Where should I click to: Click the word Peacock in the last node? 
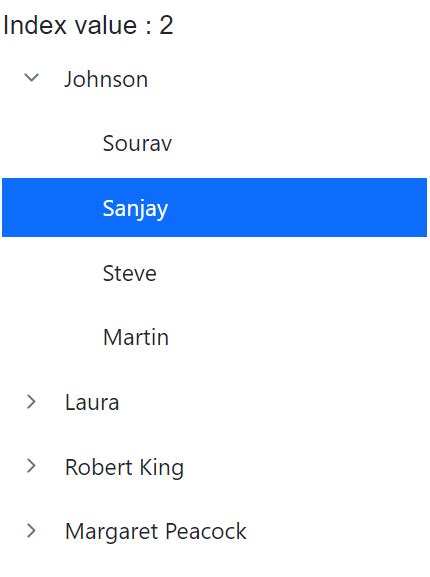[206, 531]
